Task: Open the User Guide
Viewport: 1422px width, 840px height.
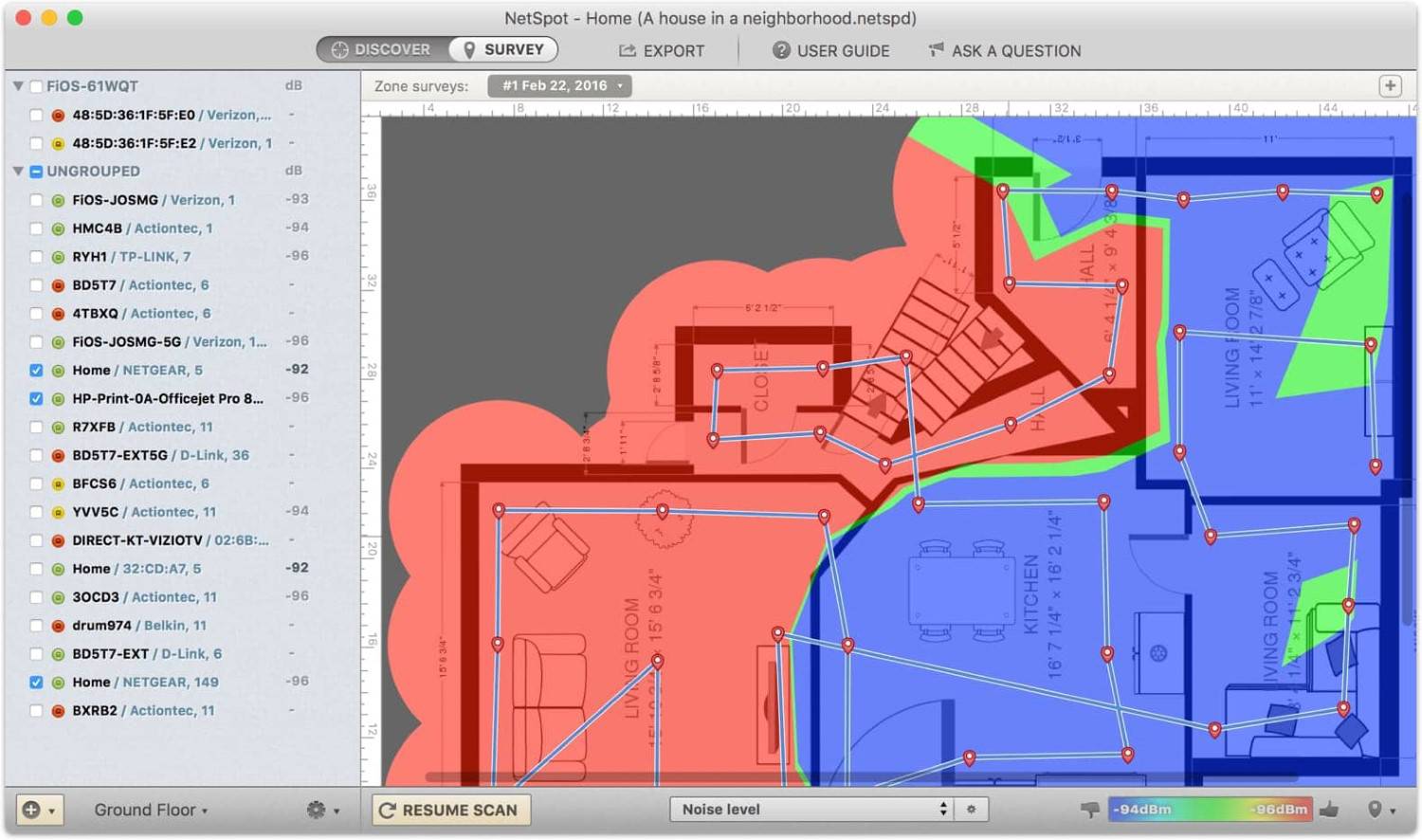Action: (830, 51)
